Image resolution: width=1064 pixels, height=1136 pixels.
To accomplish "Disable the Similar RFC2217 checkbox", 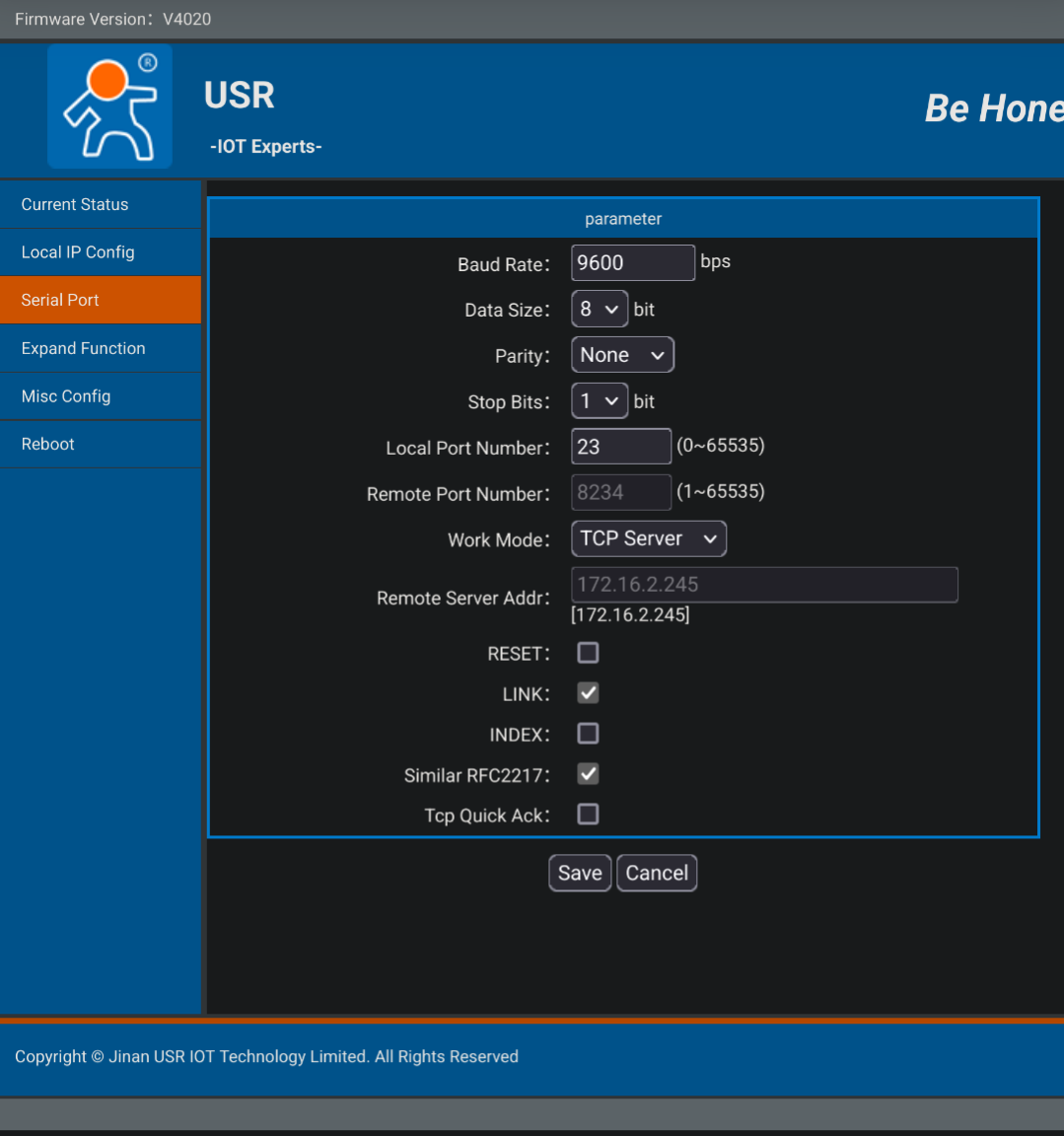I will tap(588, 774).
